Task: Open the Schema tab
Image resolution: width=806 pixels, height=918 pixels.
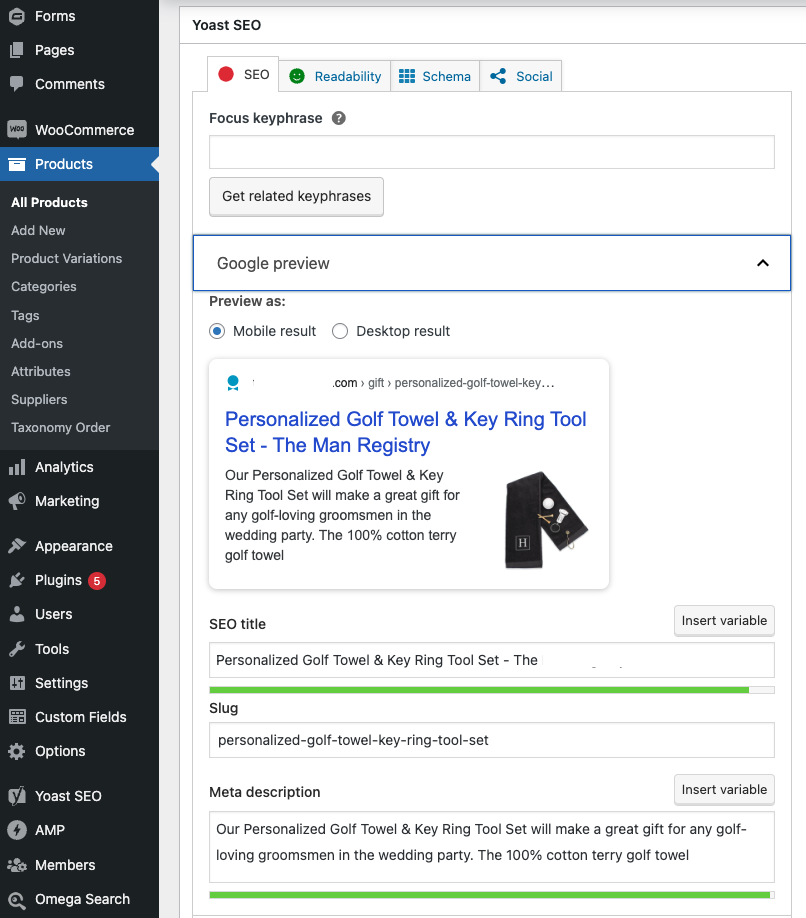Action: 435,76
